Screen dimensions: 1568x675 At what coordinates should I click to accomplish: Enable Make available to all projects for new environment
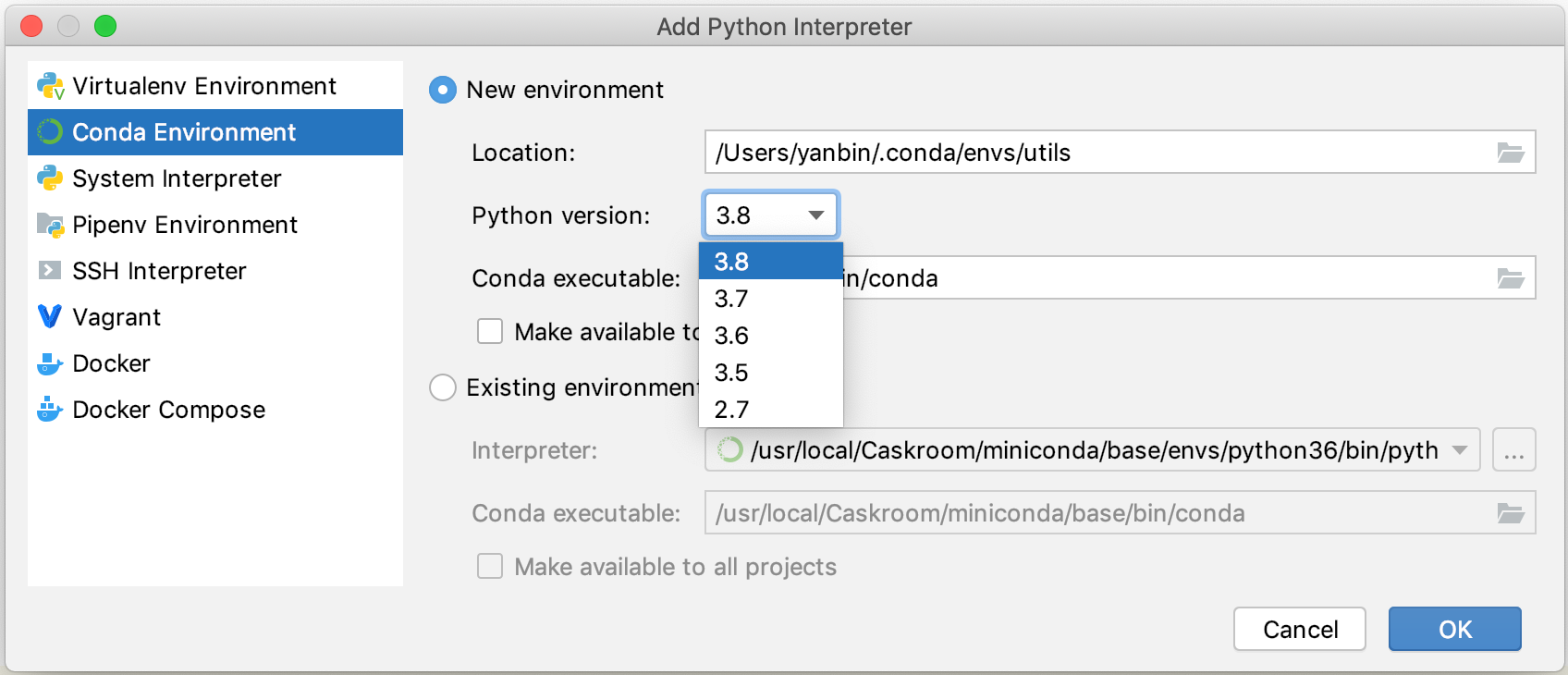(x=490, y=331)
